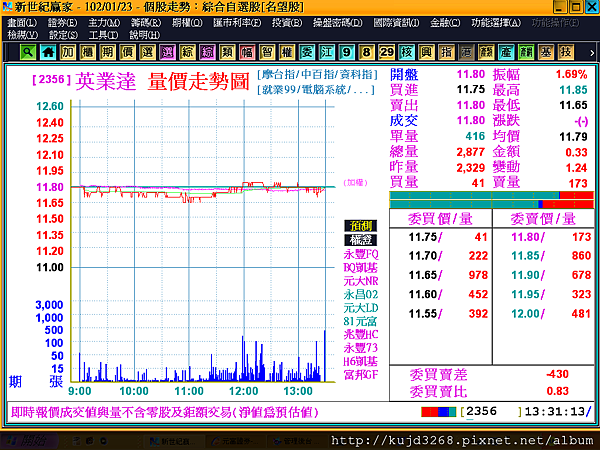
Task: Click the magenta 綜 toolbar icon
Action: (207, 52)
